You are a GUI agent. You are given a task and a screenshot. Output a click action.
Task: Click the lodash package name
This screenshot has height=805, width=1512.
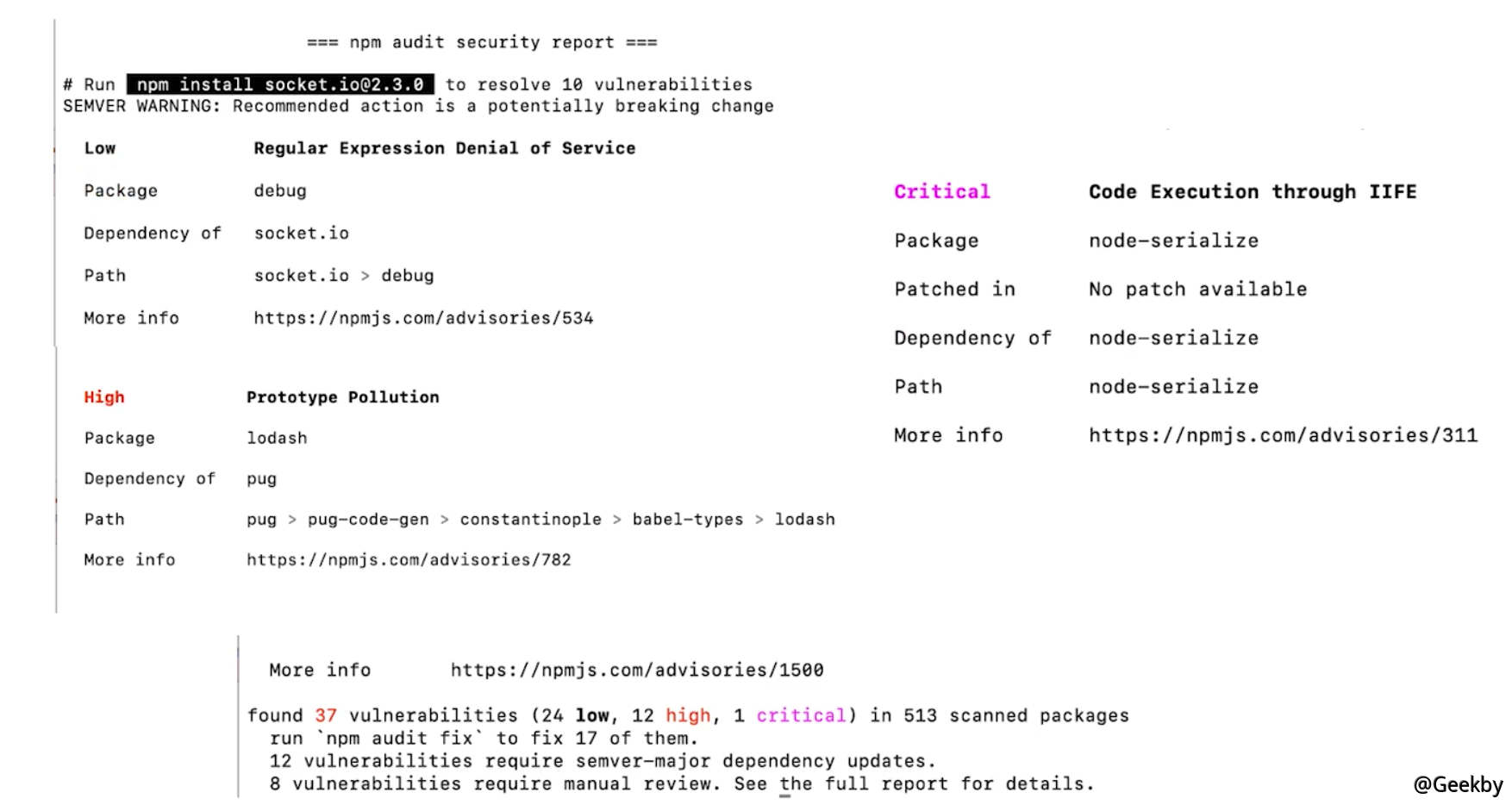[277, 438]
